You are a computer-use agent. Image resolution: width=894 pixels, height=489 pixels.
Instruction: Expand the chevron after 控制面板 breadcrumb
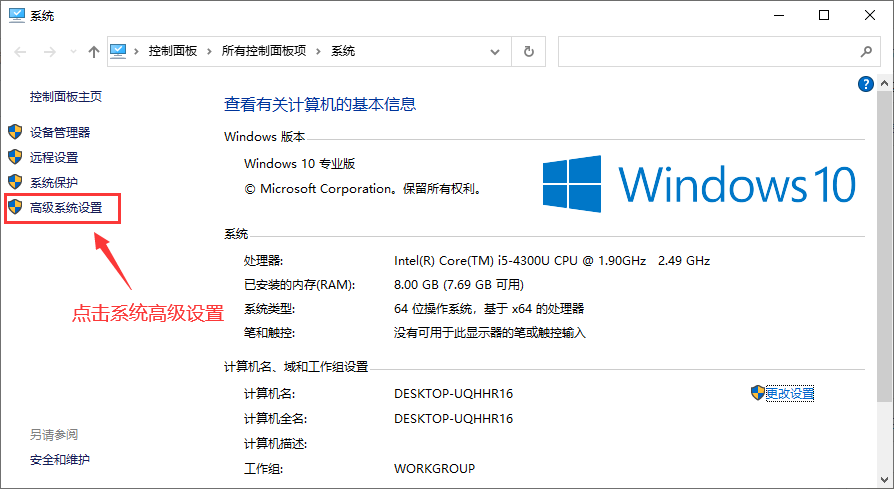coord(209,52)
